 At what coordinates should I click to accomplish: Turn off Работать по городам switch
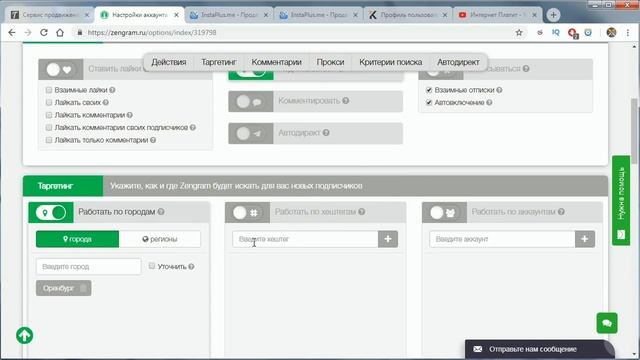click(x=51, y=213)
